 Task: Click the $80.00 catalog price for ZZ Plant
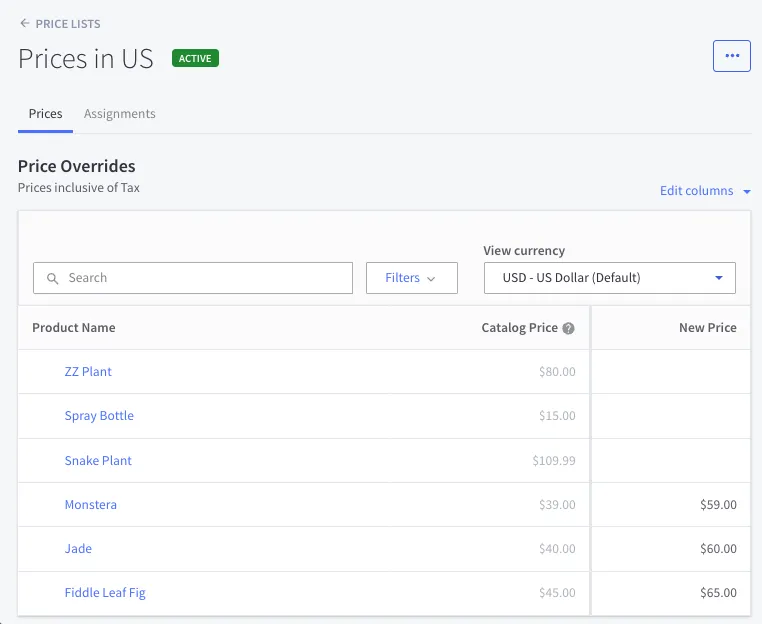(557, 372)
